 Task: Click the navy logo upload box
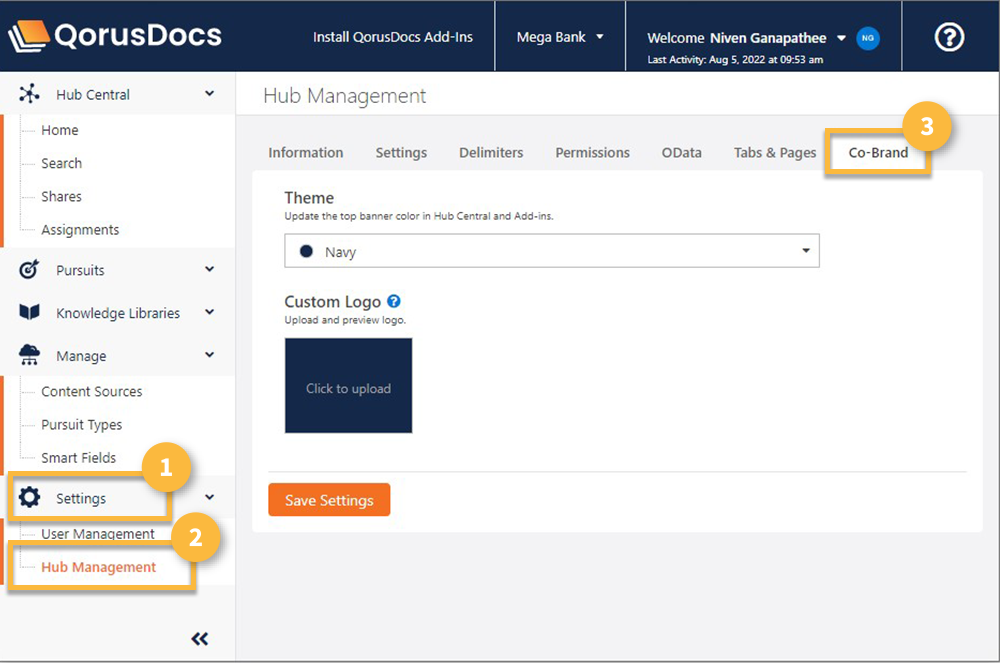[348, 386]
